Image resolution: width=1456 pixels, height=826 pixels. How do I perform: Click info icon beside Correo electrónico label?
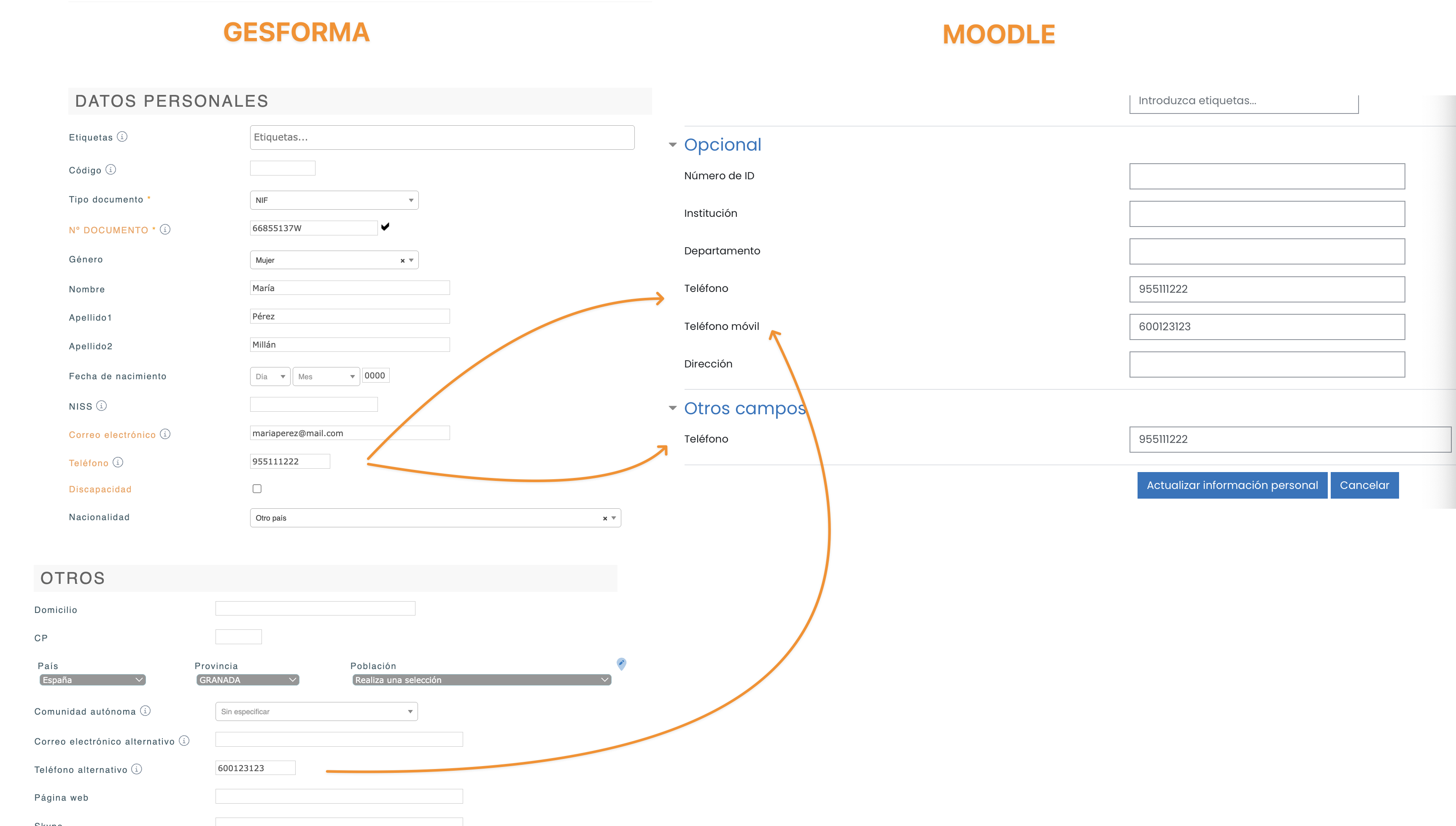[x=165, y=434]
